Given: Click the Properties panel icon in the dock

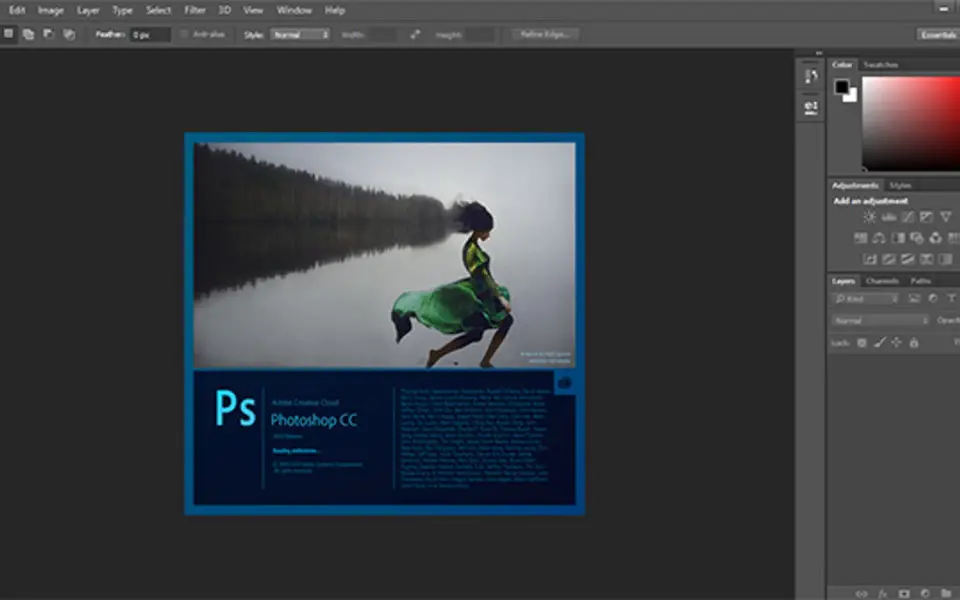Looking at the screenshot, I should [x=811, y=107].
